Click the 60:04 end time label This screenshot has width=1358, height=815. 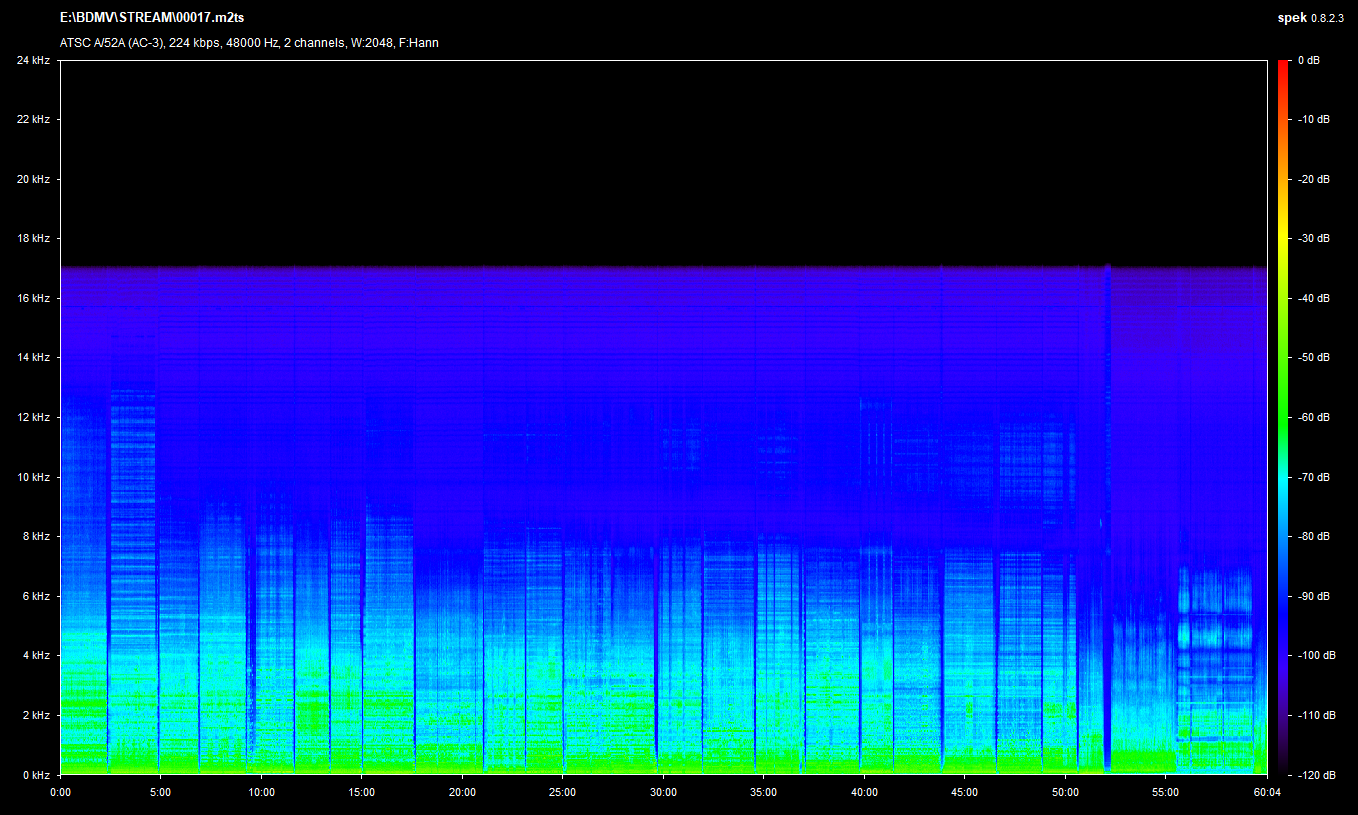[x=1267, y=792]
